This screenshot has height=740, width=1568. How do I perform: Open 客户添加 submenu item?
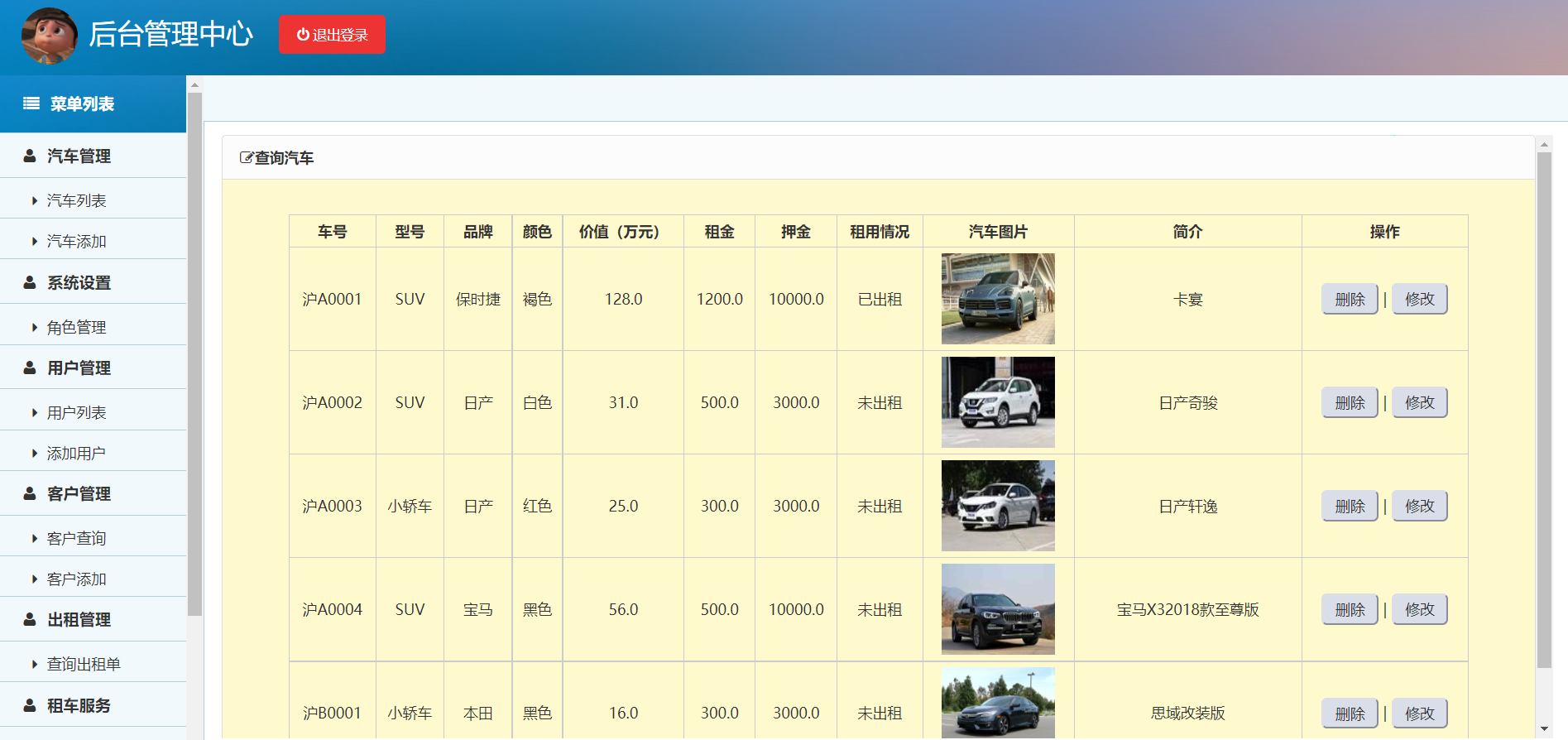(x=93, y=579)
